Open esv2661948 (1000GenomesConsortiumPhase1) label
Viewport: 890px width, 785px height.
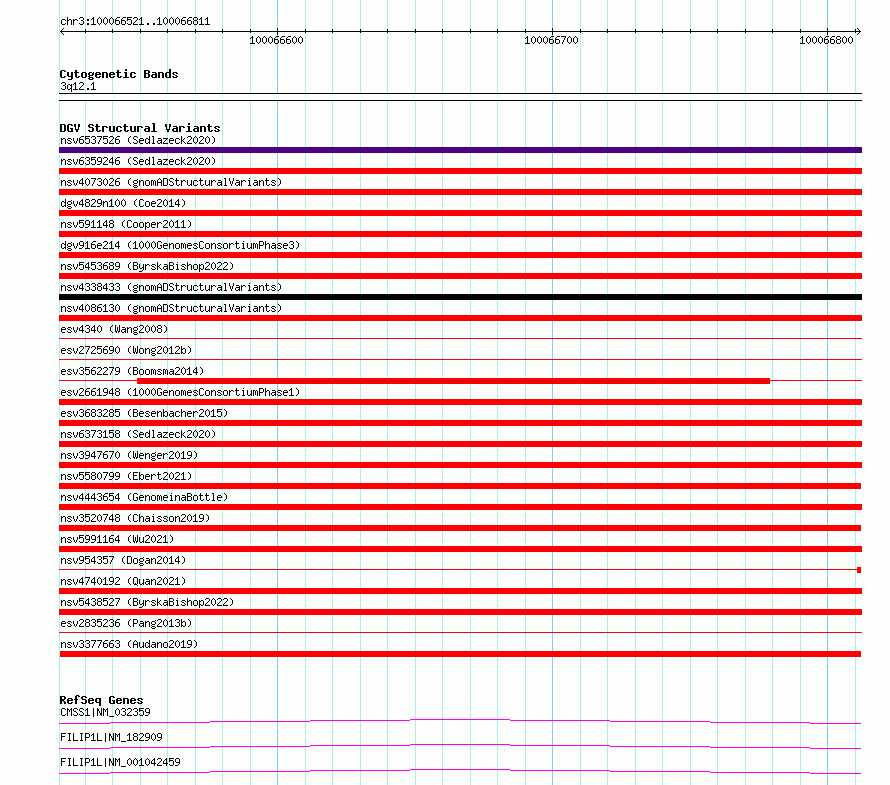[x=180, y=392]
